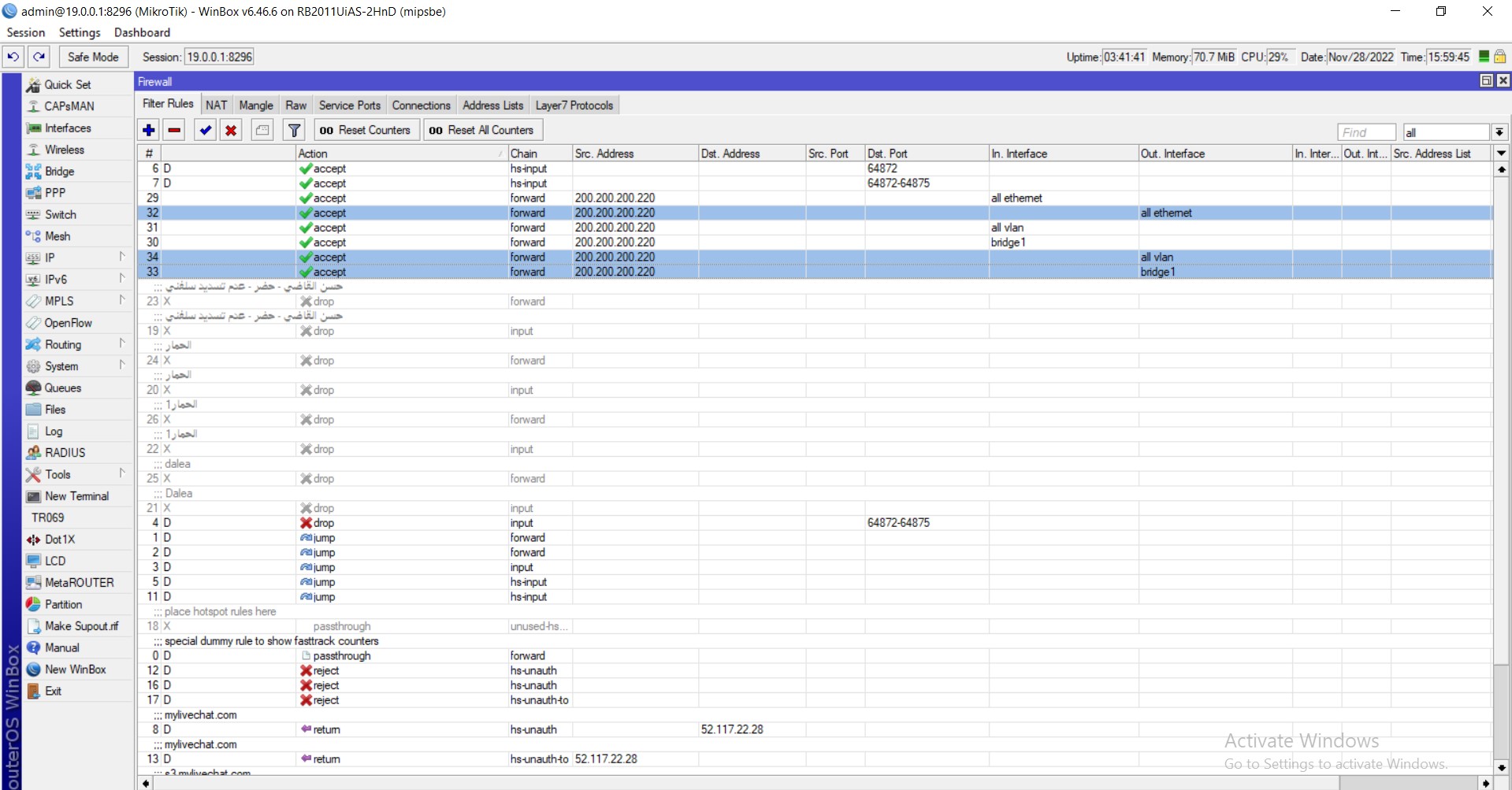Click the Reset All Counters button
1512x790 pixels.
(x=482, y=130)
